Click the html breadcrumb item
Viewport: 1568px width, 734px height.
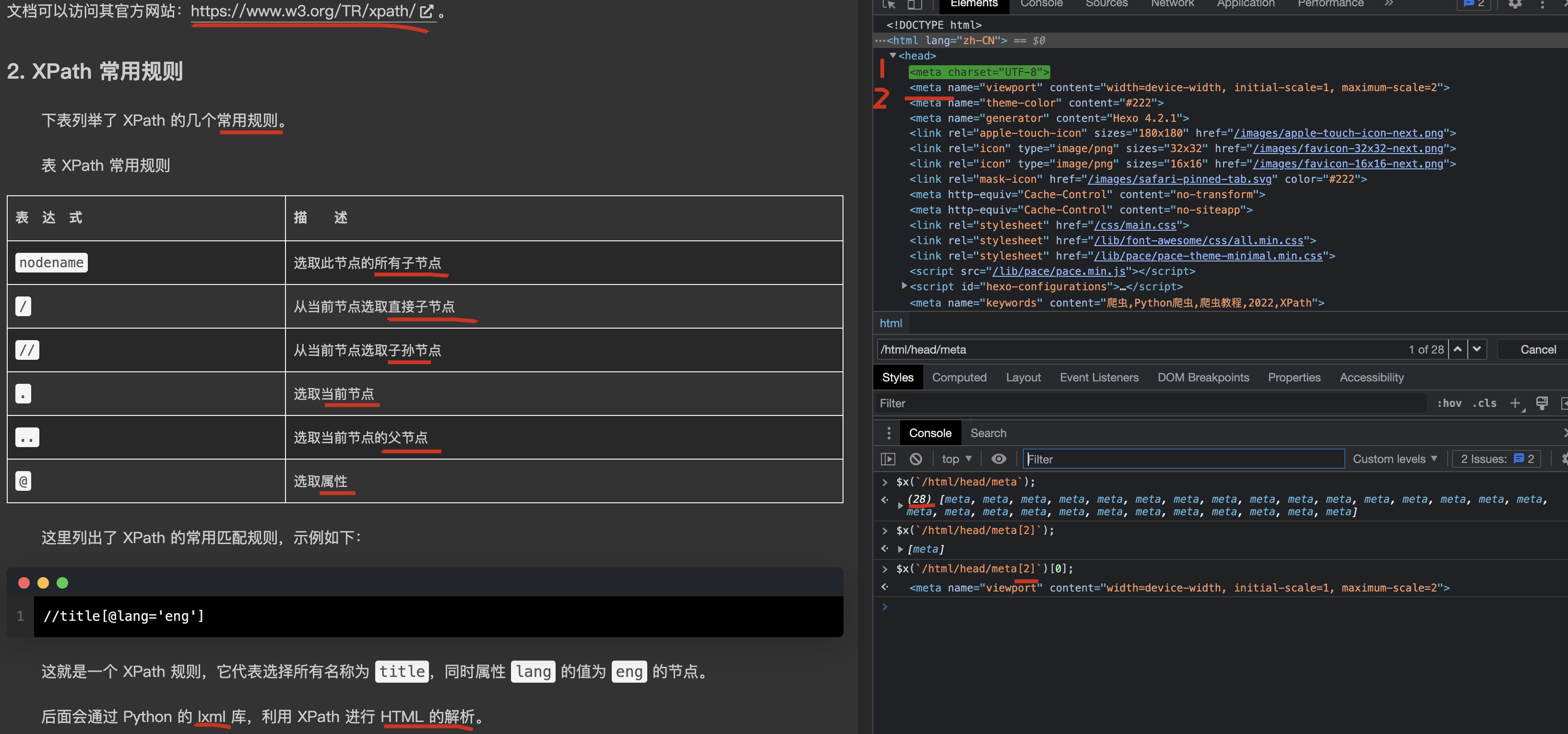891,323
